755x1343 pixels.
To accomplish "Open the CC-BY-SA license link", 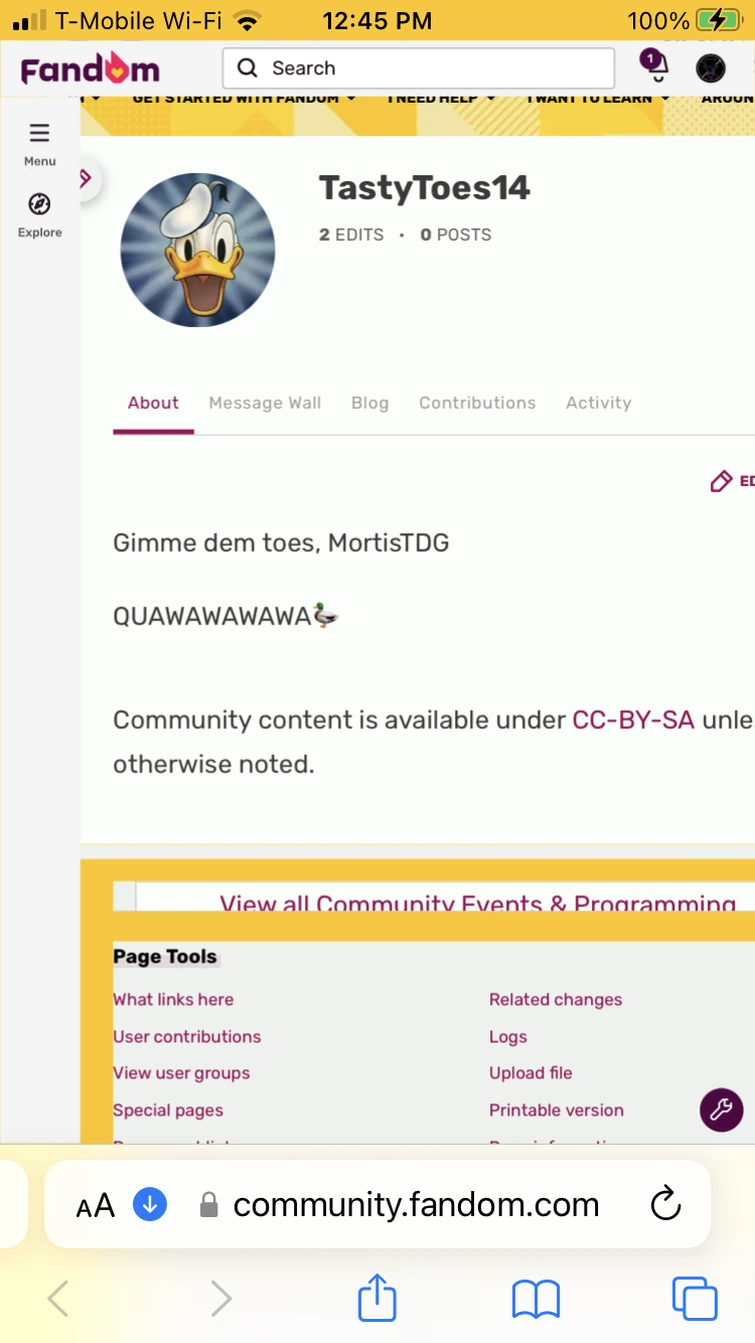I will tap(633, 720).
